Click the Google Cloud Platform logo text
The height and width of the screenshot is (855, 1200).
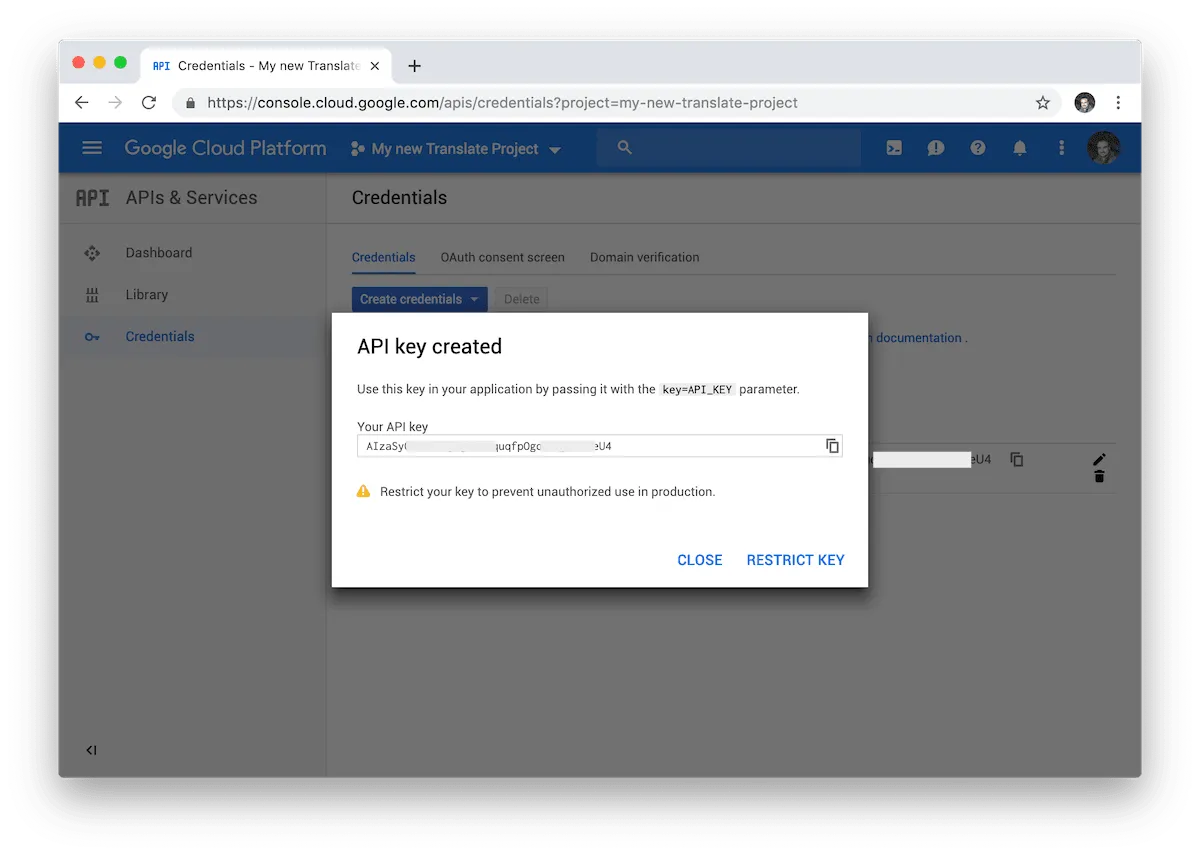coord(225,148)
